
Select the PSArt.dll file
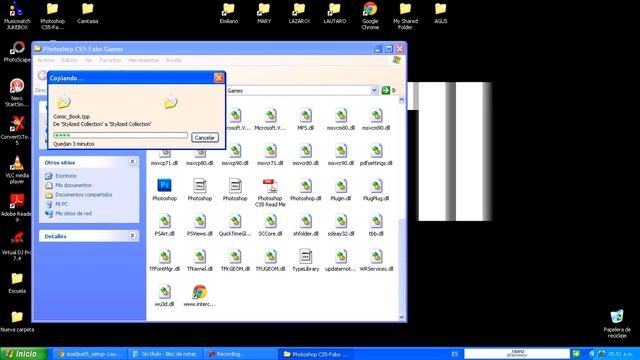click(x=164, y=225)
